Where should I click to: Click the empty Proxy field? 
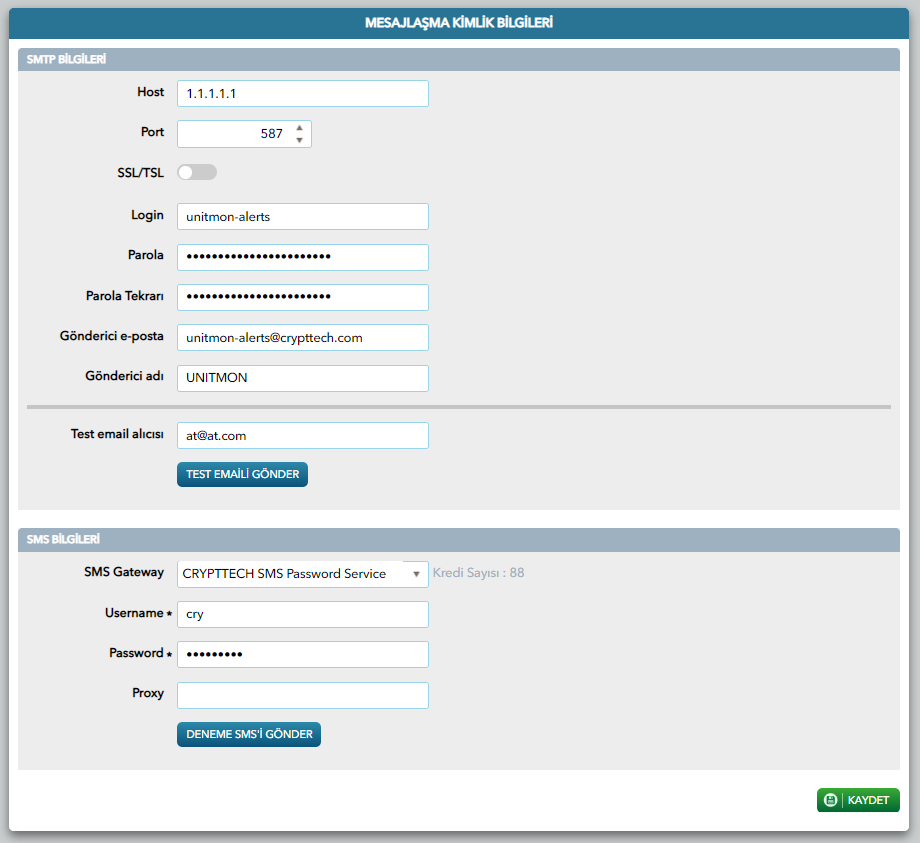click(x=303, y=695)
